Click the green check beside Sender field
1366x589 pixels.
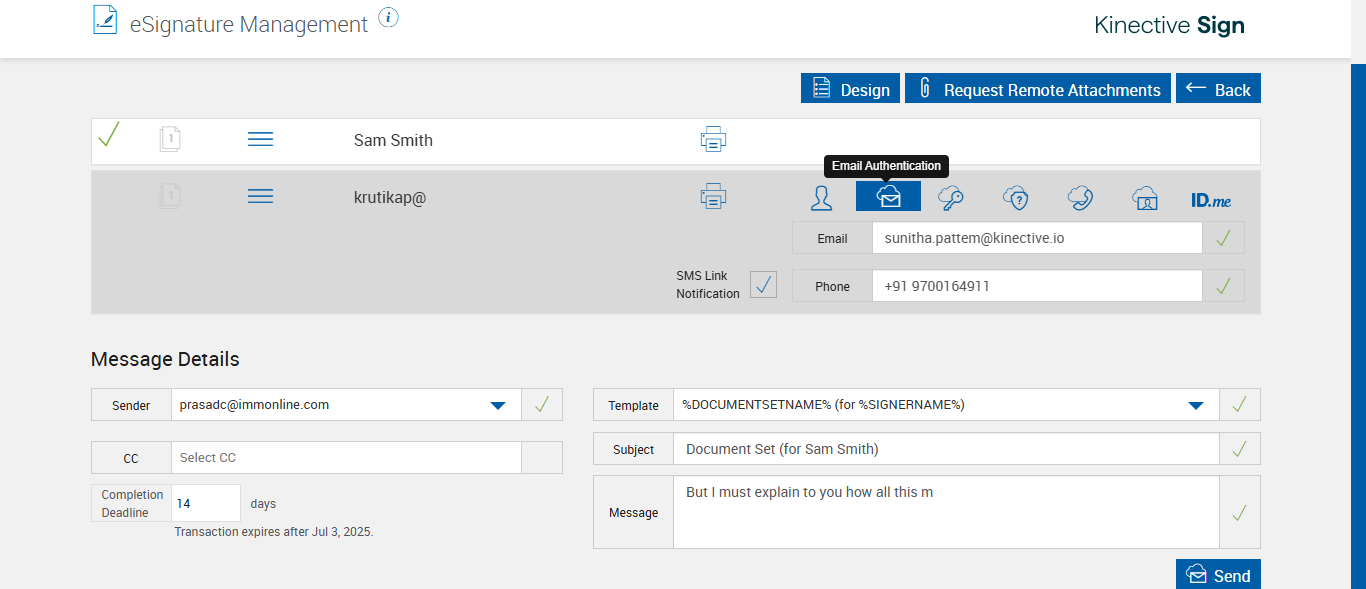click(542, 405)
